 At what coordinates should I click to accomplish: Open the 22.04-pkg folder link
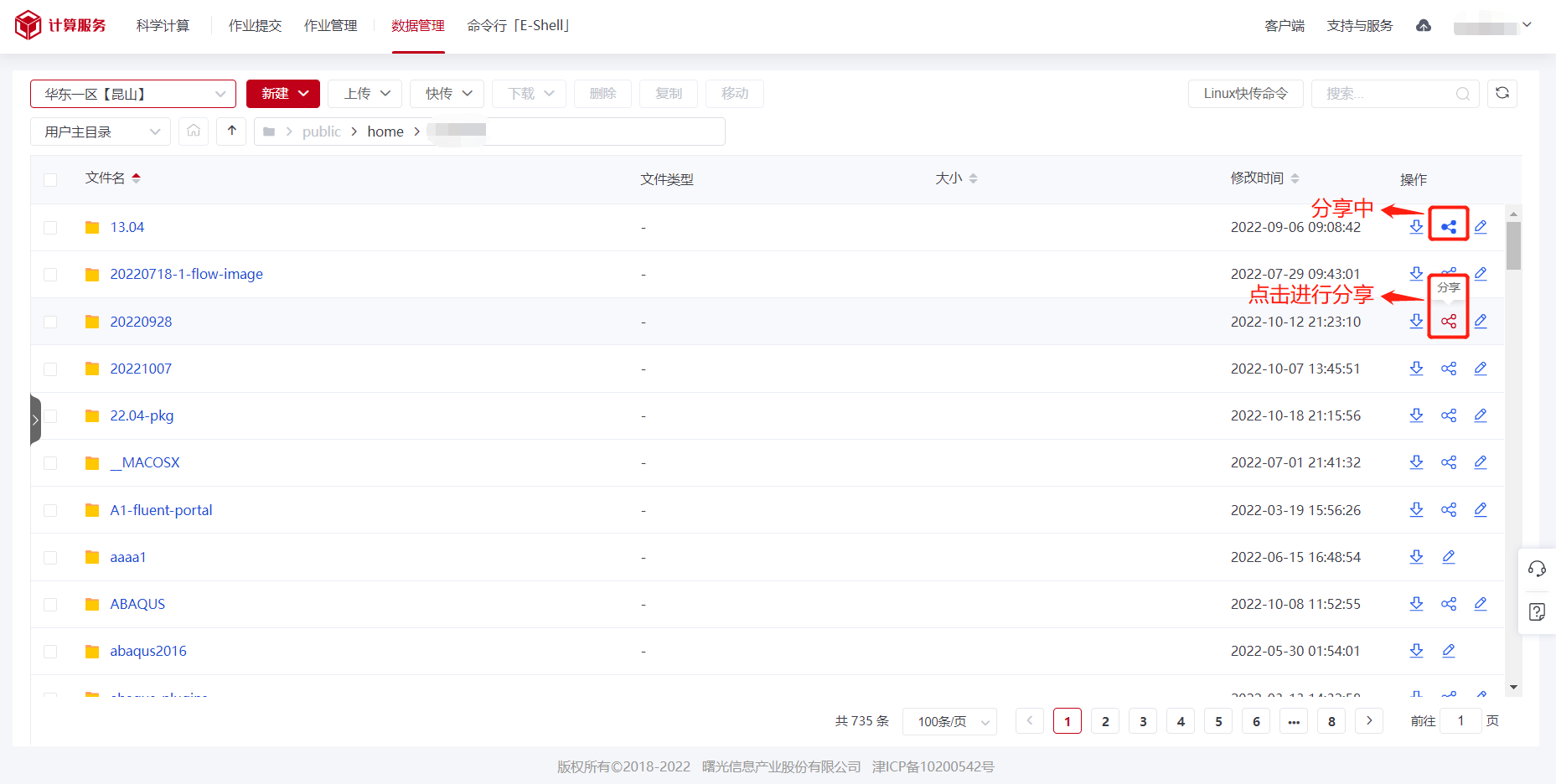(142, 415)
